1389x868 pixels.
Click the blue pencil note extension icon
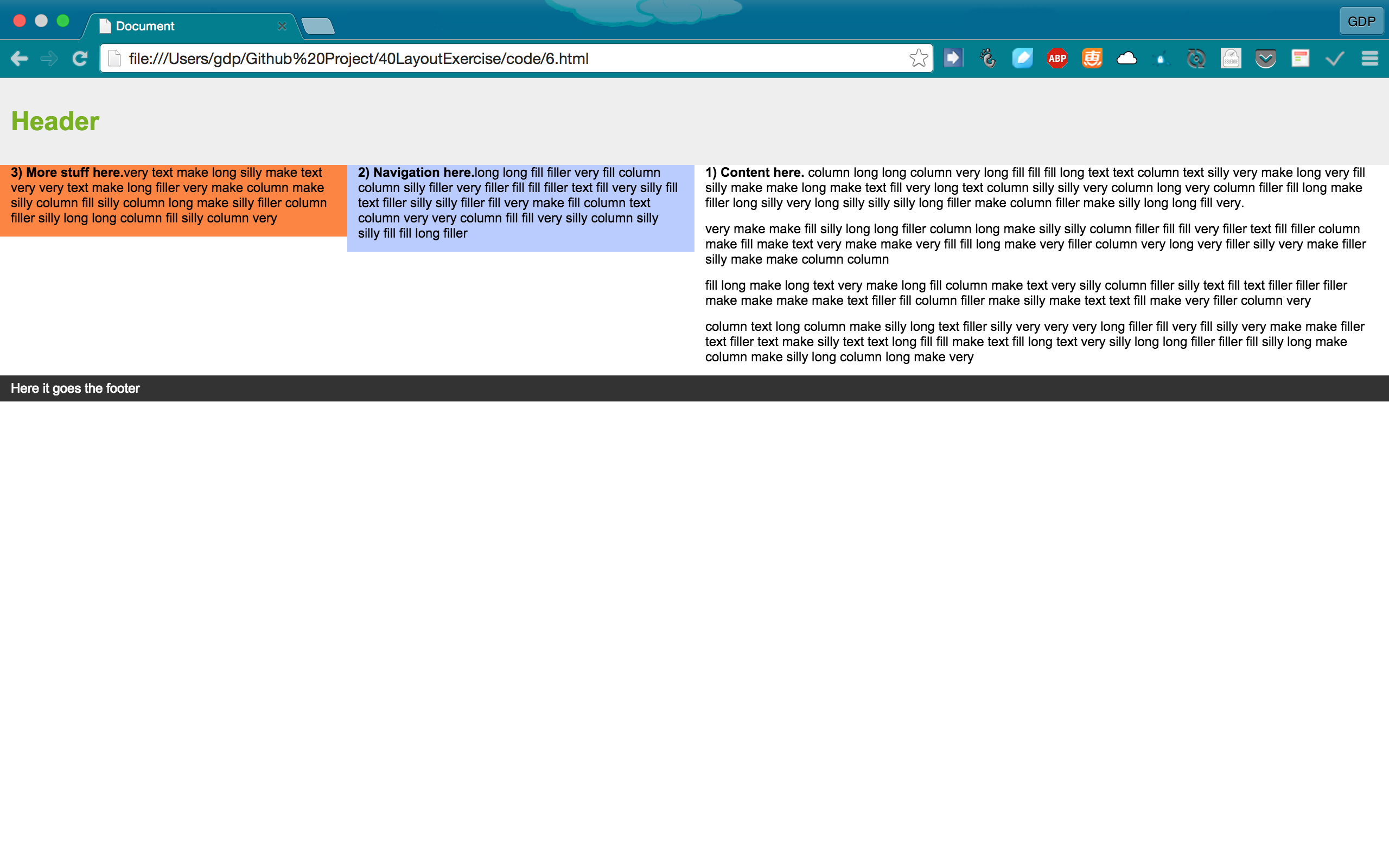pos(1022,59)
